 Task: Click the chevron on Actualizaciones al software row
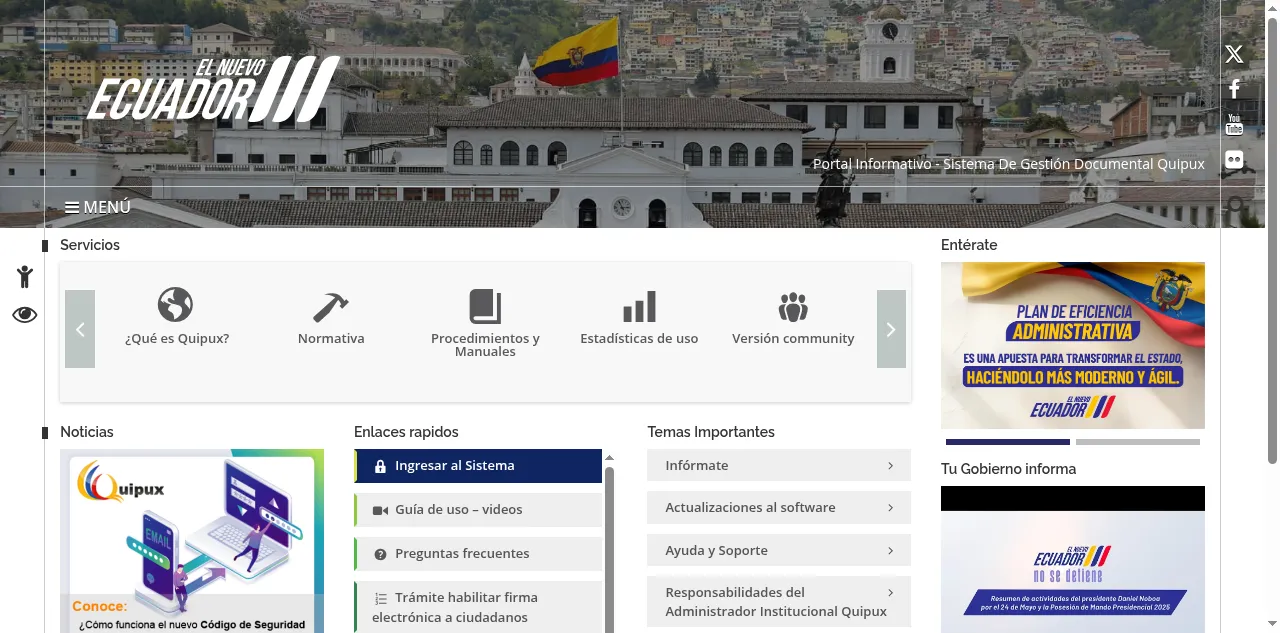(x=890, y=507)
